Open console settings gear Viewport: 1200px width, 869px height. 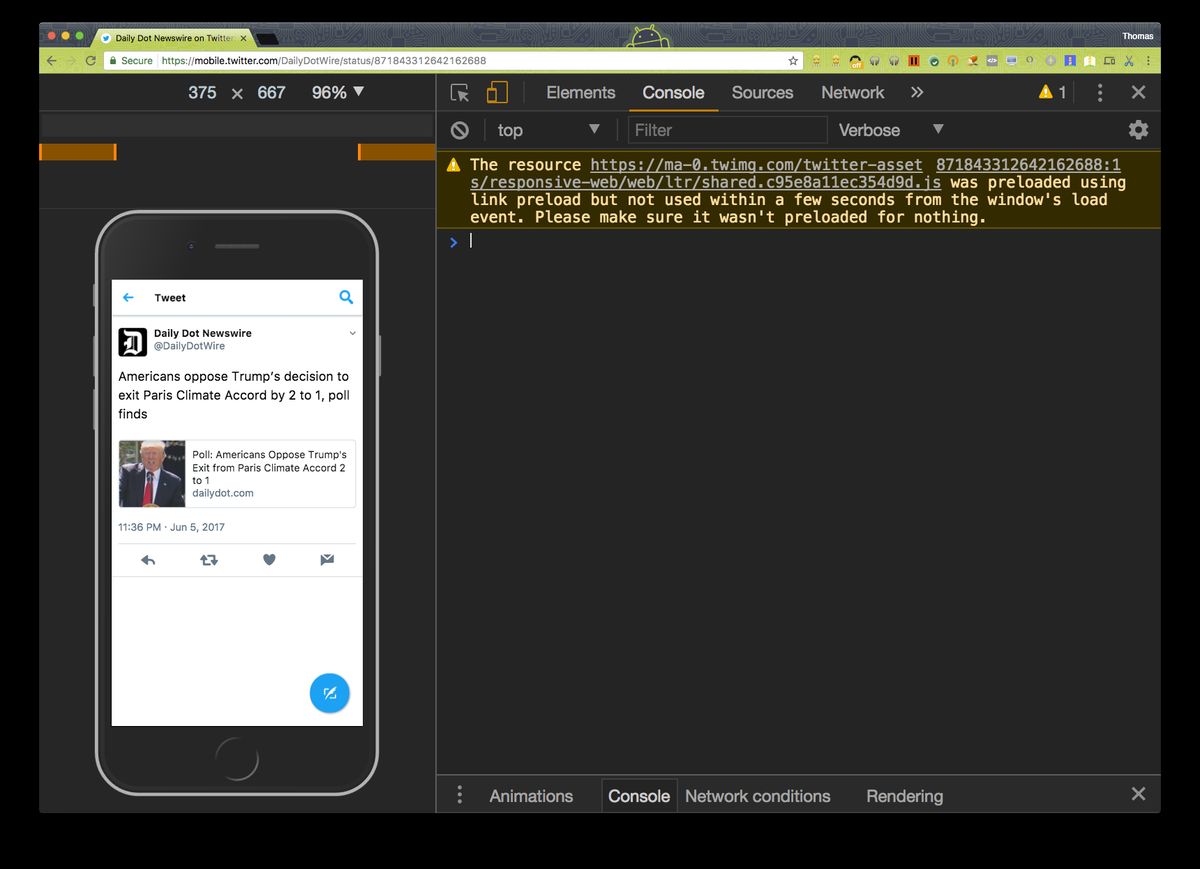pos(1138,130)
